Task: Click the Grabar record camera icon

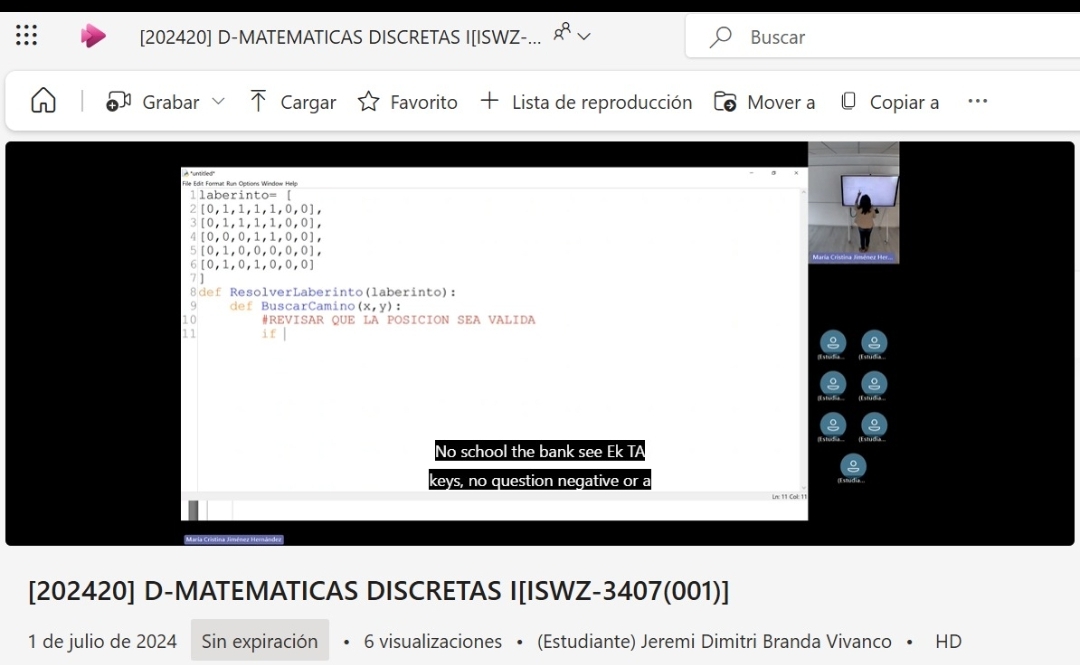Action: tap(119, 102)
